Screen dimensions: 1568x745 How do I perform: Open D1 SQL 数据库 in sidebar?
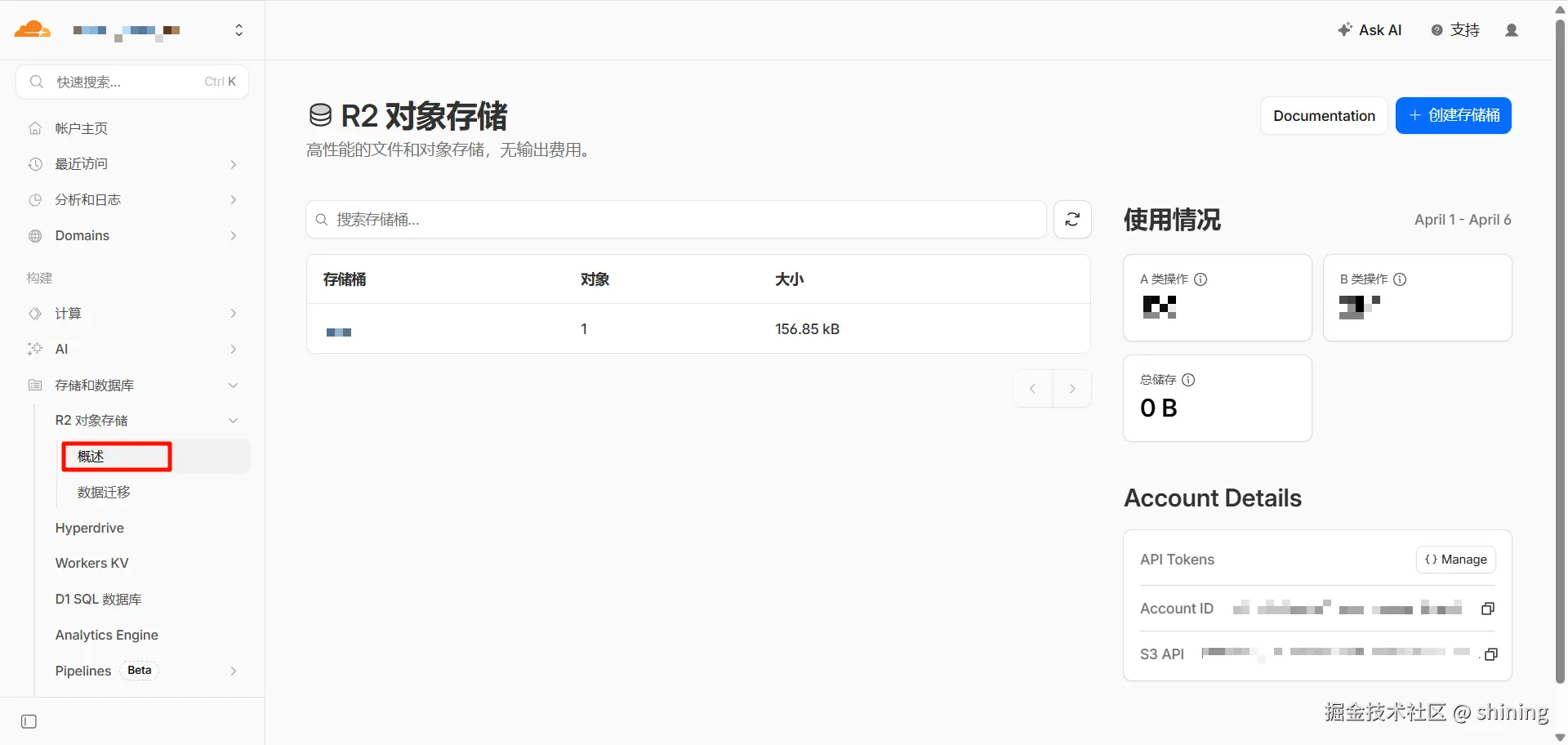pos(99,599)
